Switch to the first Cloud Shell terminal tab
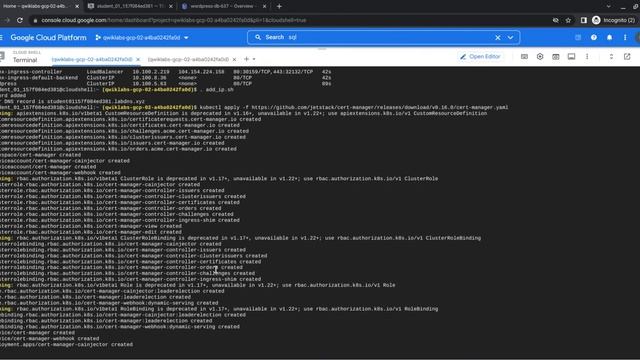The image size is (640, 360). click(x=92, y=60)
